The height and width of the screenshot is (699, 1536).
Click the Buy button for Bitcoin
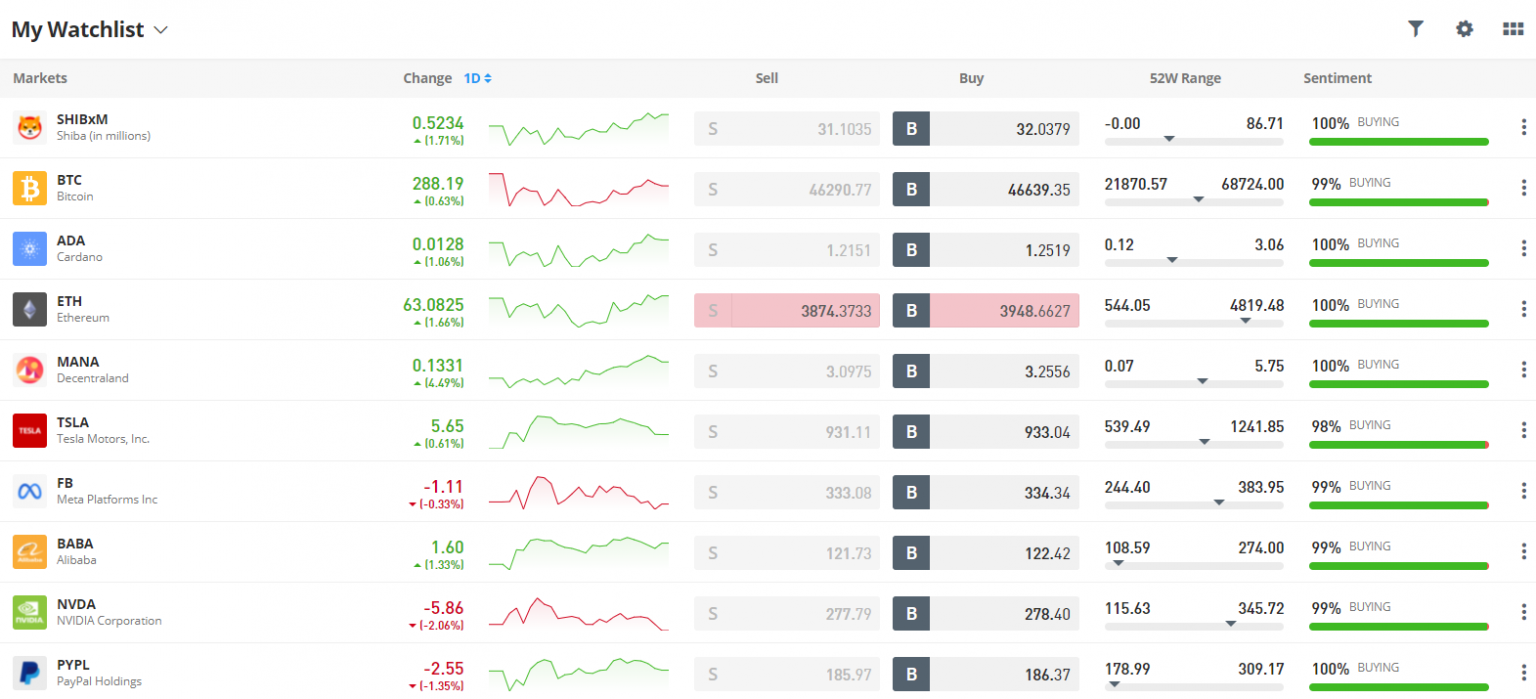tap(985, 188)
